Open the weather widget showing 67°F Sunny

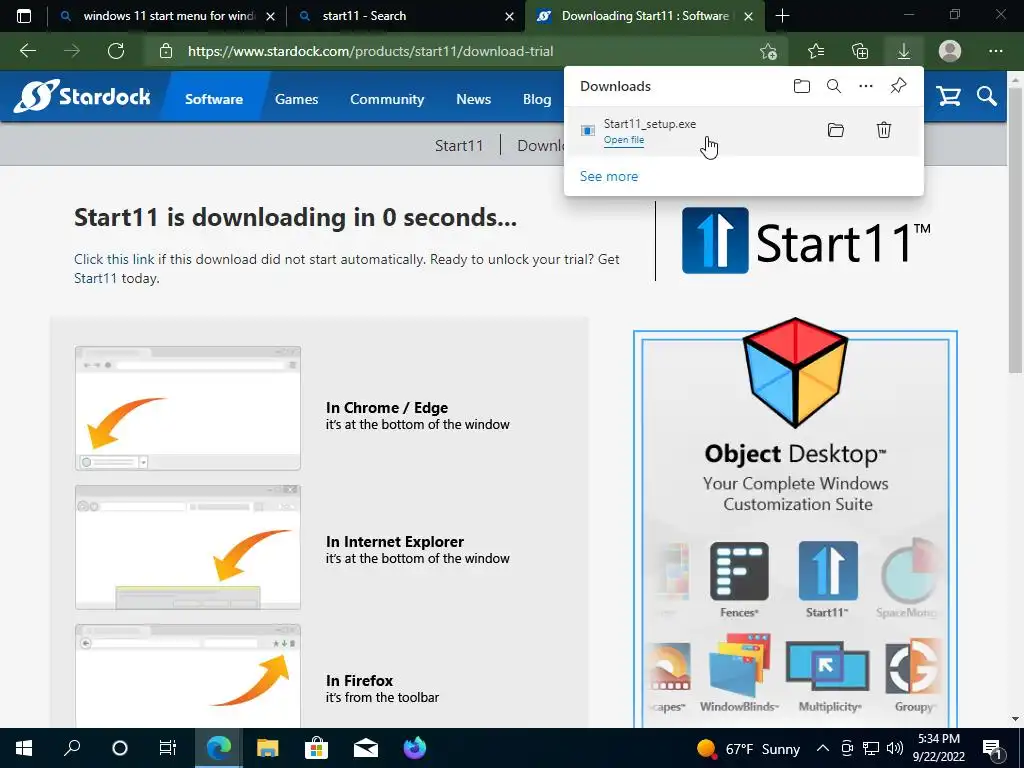(x=748, y=748)
